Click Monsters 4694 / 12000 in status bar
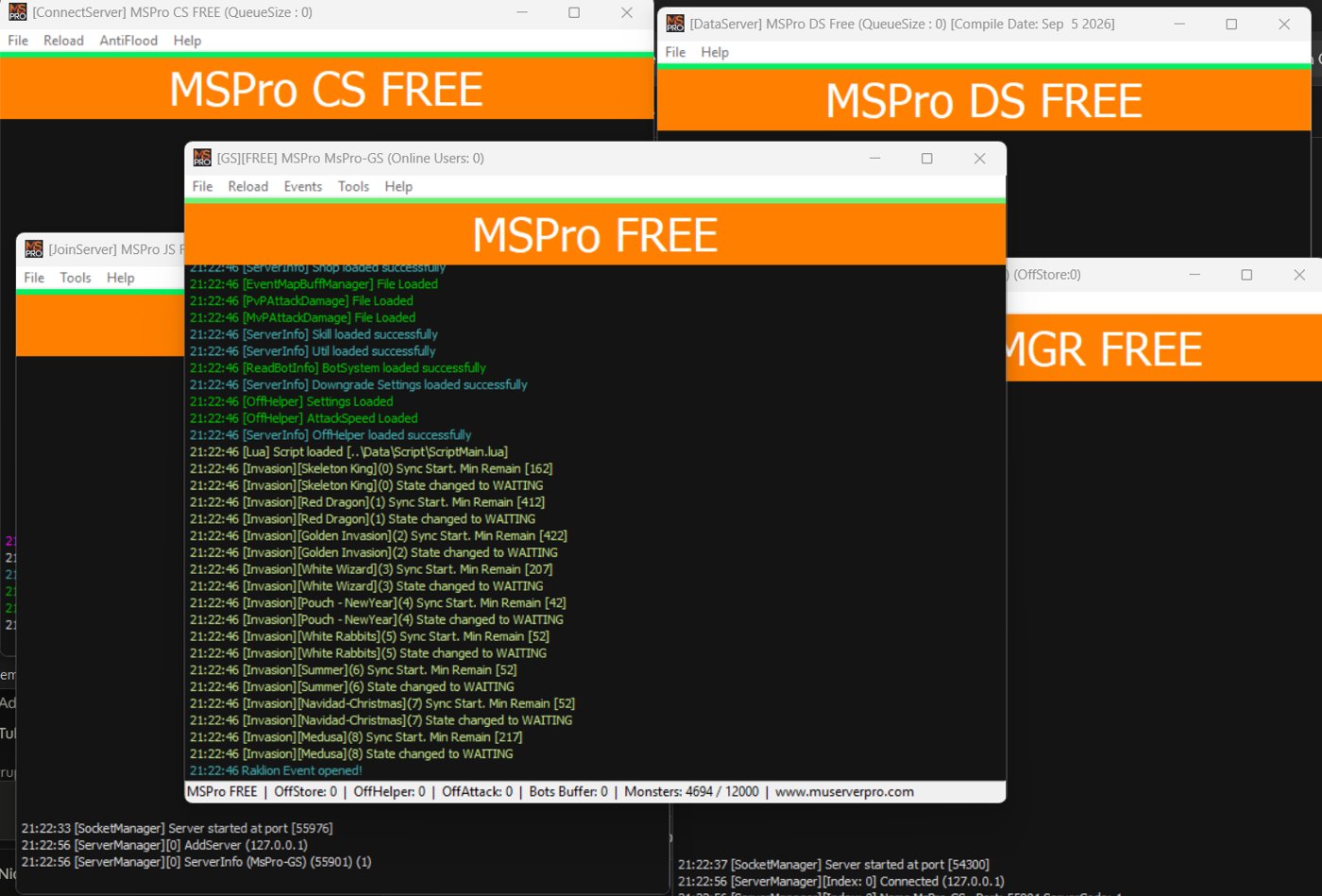The image size is (1322, 896). point(691,792)
